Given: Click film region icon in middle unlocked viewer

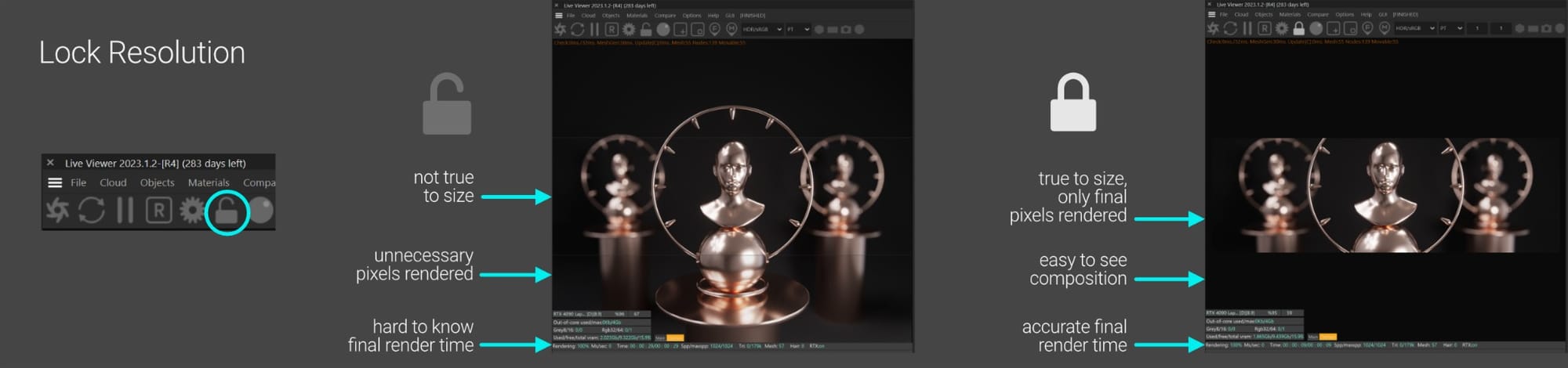Looking at the screenshot, I should [698, 29].
